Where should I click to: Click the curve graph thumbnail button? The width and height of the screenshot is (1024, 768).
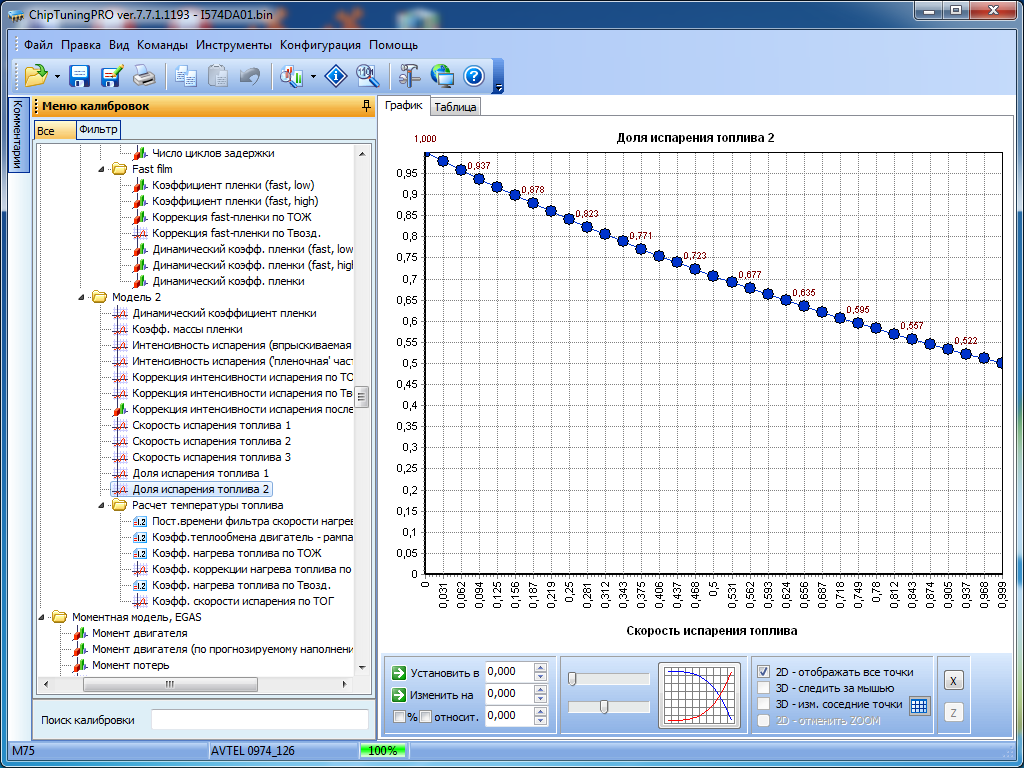coord(700,693)
